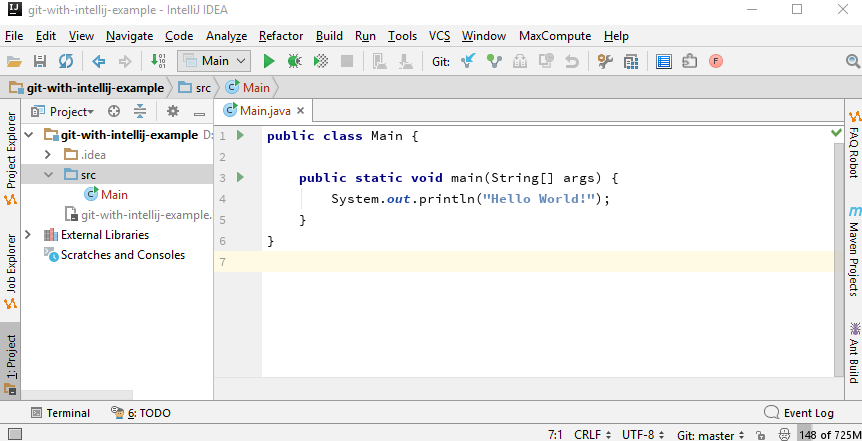Open the Event Log

[x=798, y=413]
